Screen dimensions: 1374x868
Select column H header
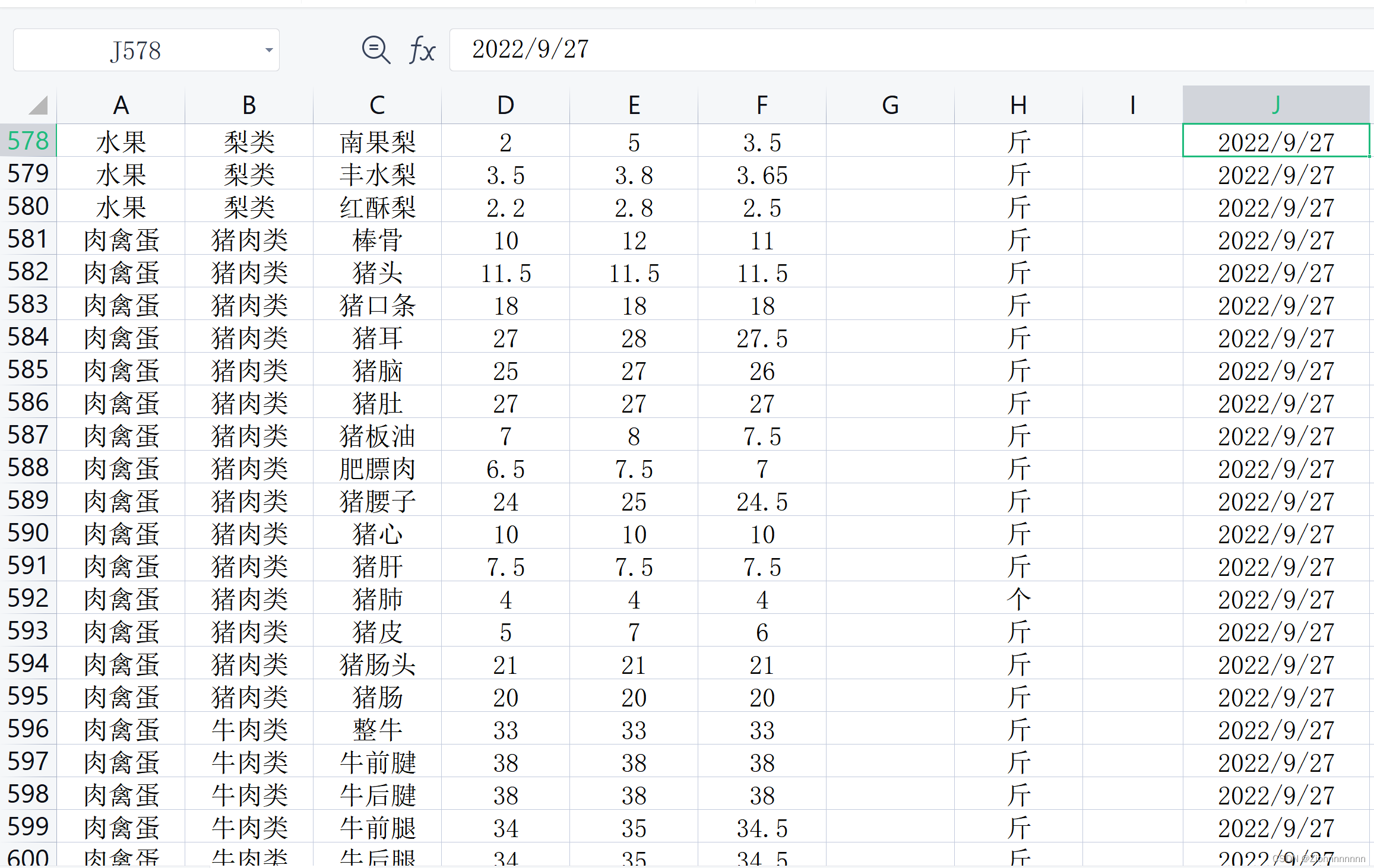[x=1018, y=105]
